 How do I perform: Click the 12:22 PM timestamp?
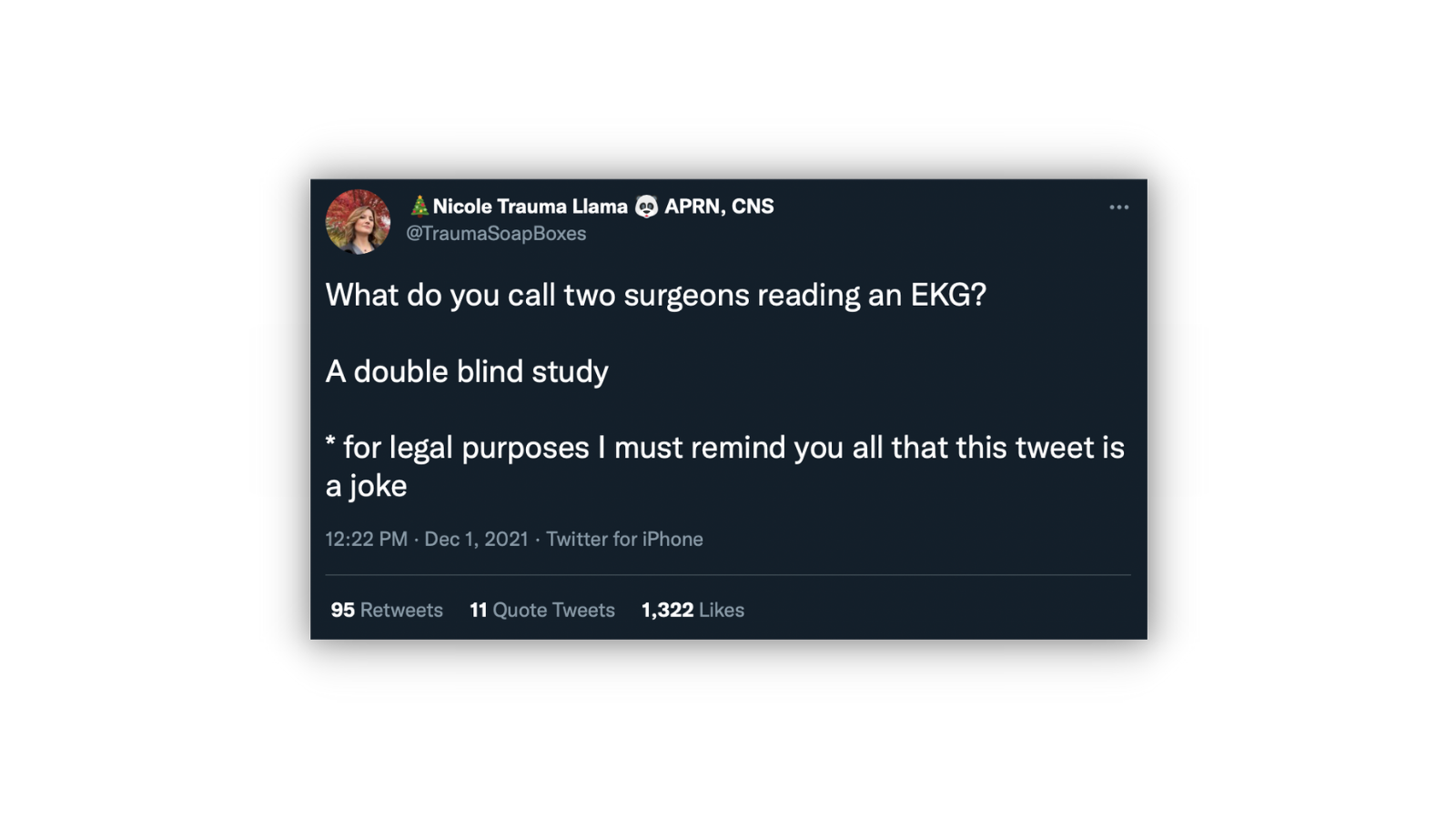[367, 539]
